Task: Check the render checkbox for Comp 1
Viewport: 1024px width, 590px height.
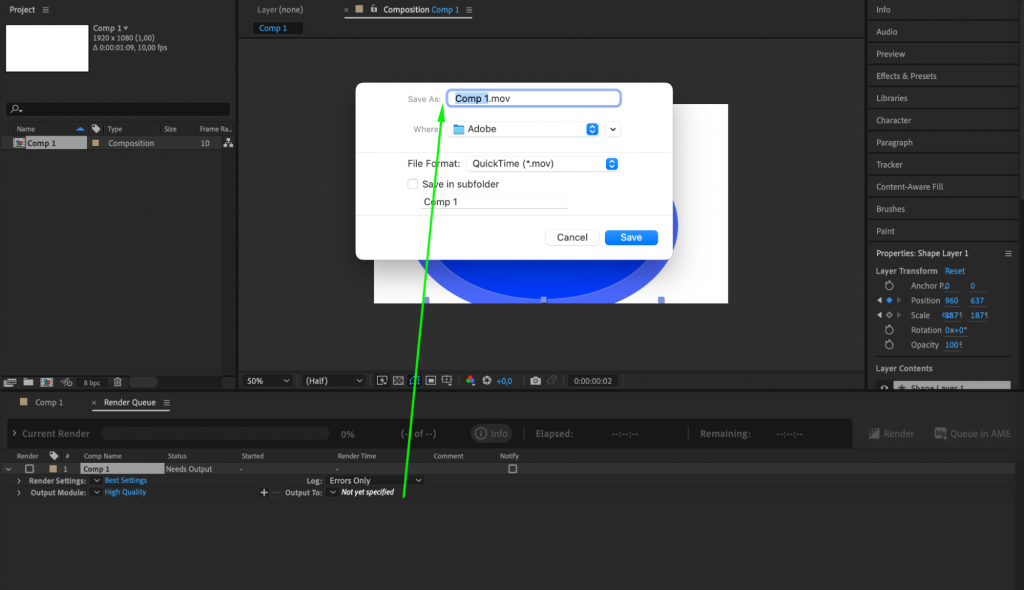Action: click(x=30, y=468)
